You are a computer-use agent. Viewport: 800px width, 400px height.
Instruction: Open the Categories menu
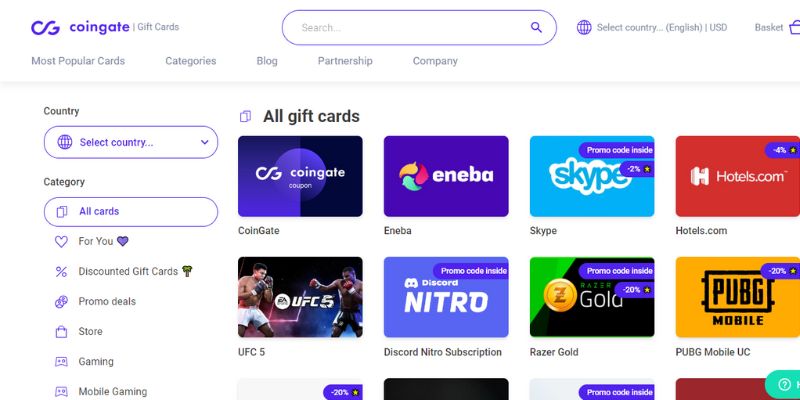tap(191, 61)
